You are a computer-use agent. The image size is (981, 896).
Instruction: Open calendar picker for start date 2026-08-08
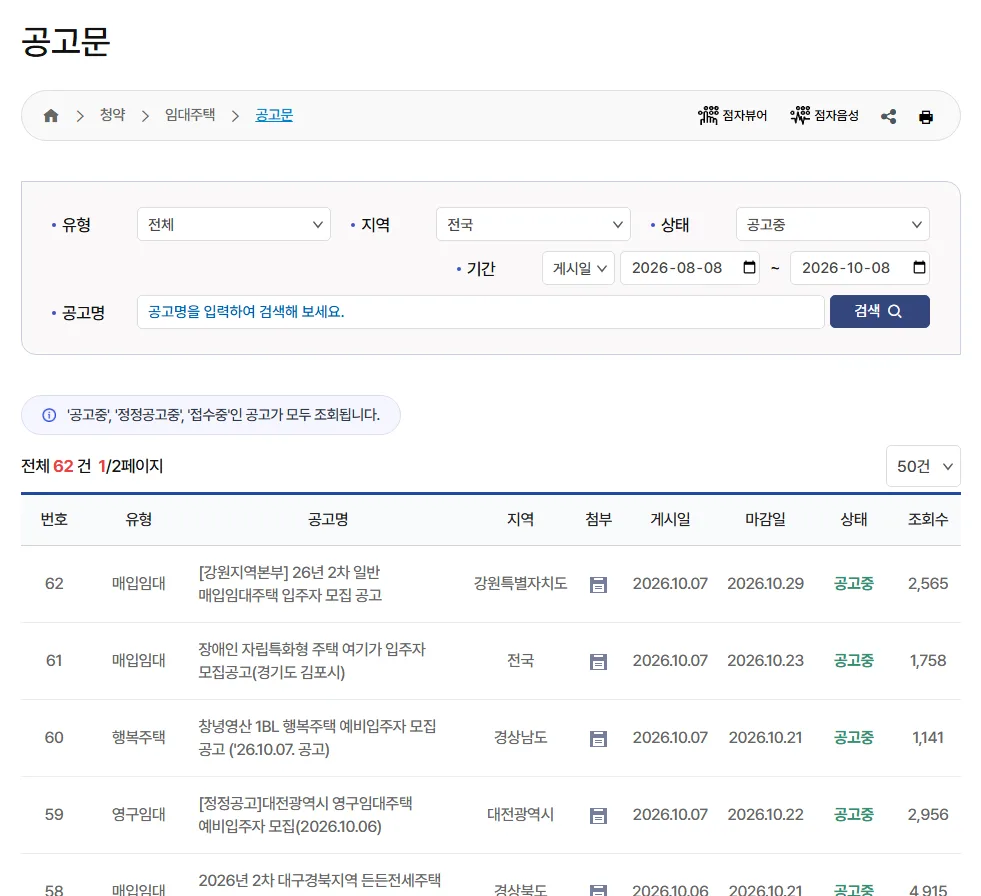point(749,268)
